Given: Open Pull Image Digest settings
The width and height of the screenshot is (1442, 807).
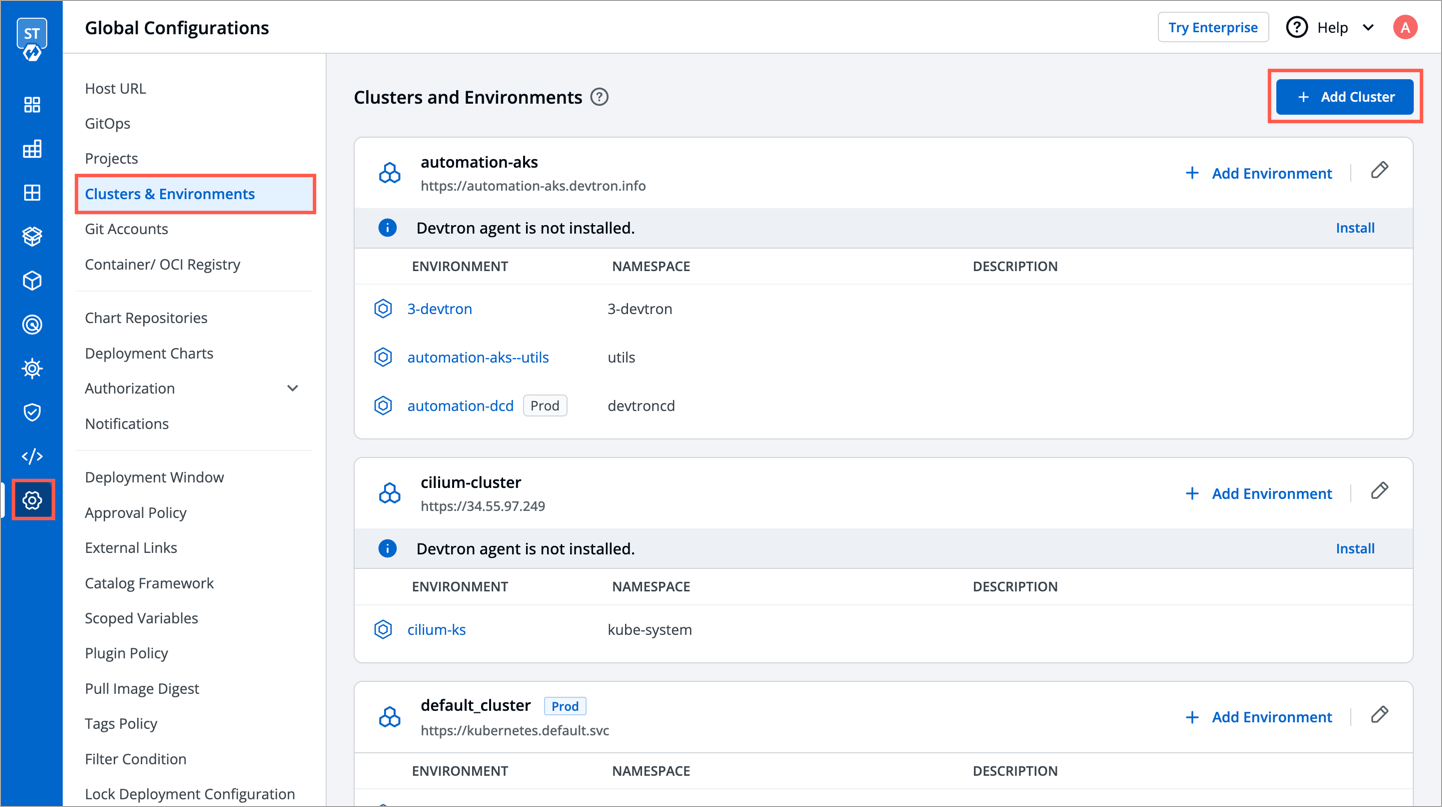Looking at the screenshot, I should [x=142, y=688].
